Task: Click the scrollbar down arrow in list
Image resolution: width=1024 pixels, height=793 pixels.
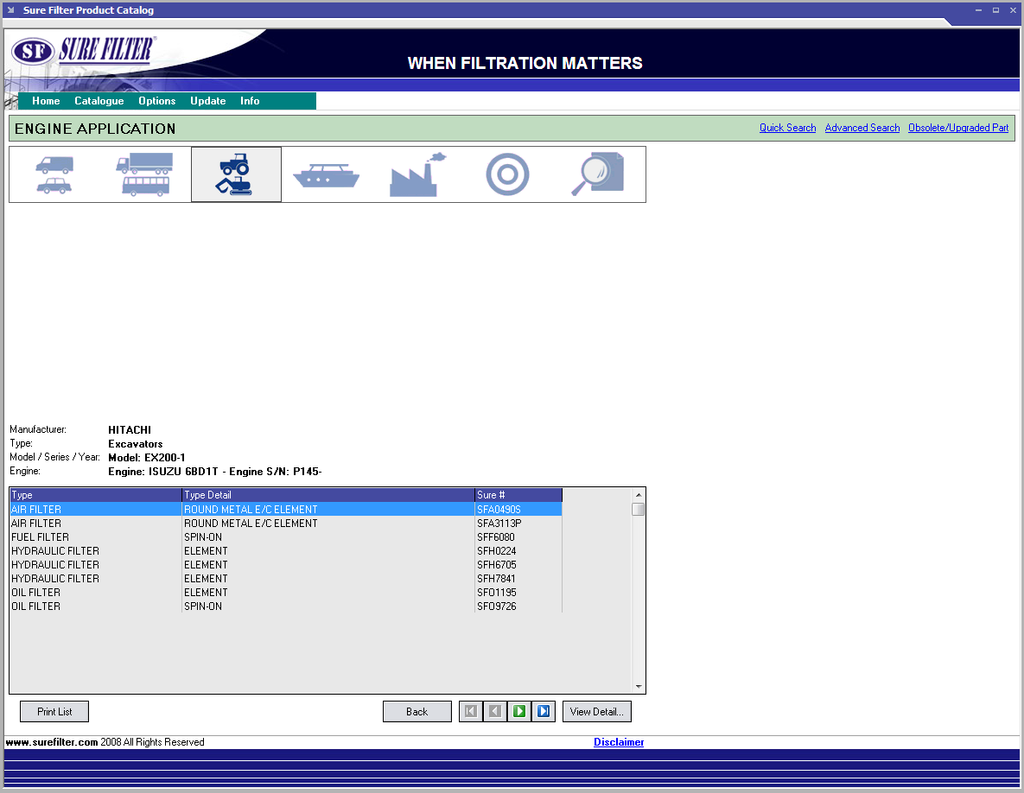Action: click(638, 687)
